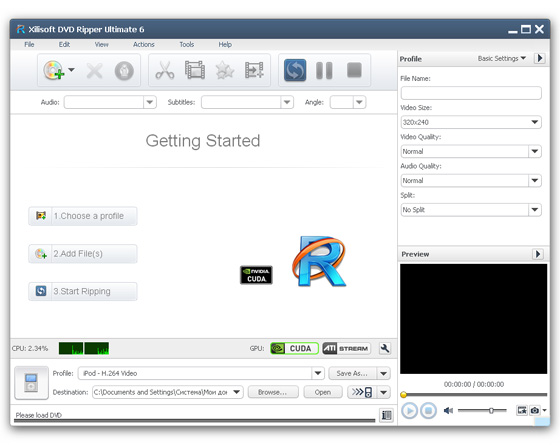This screenshot has width=560, height=445.
Task: Mute the preview speaker icon
Action: (x=448, y=411)
